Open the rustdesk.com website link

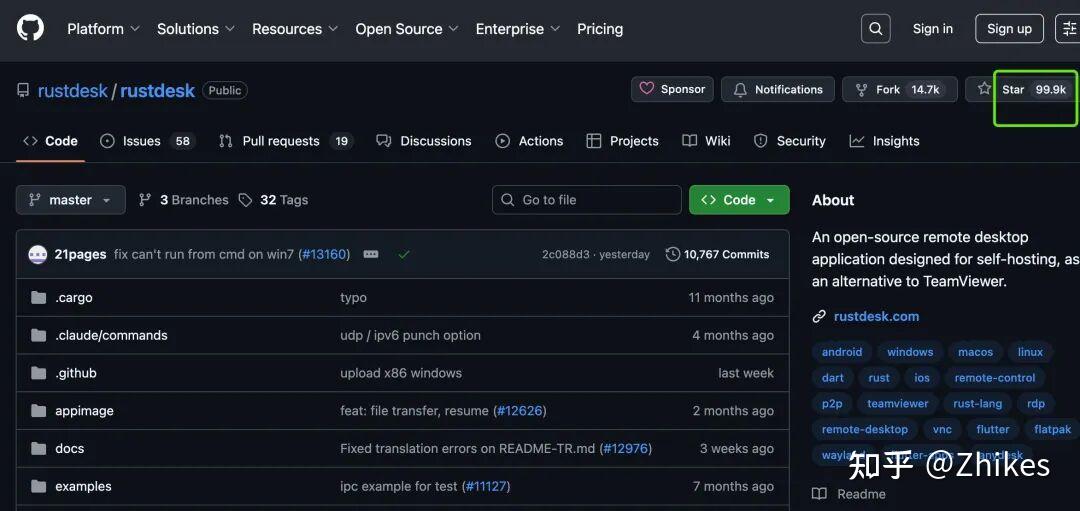(876, 316)
